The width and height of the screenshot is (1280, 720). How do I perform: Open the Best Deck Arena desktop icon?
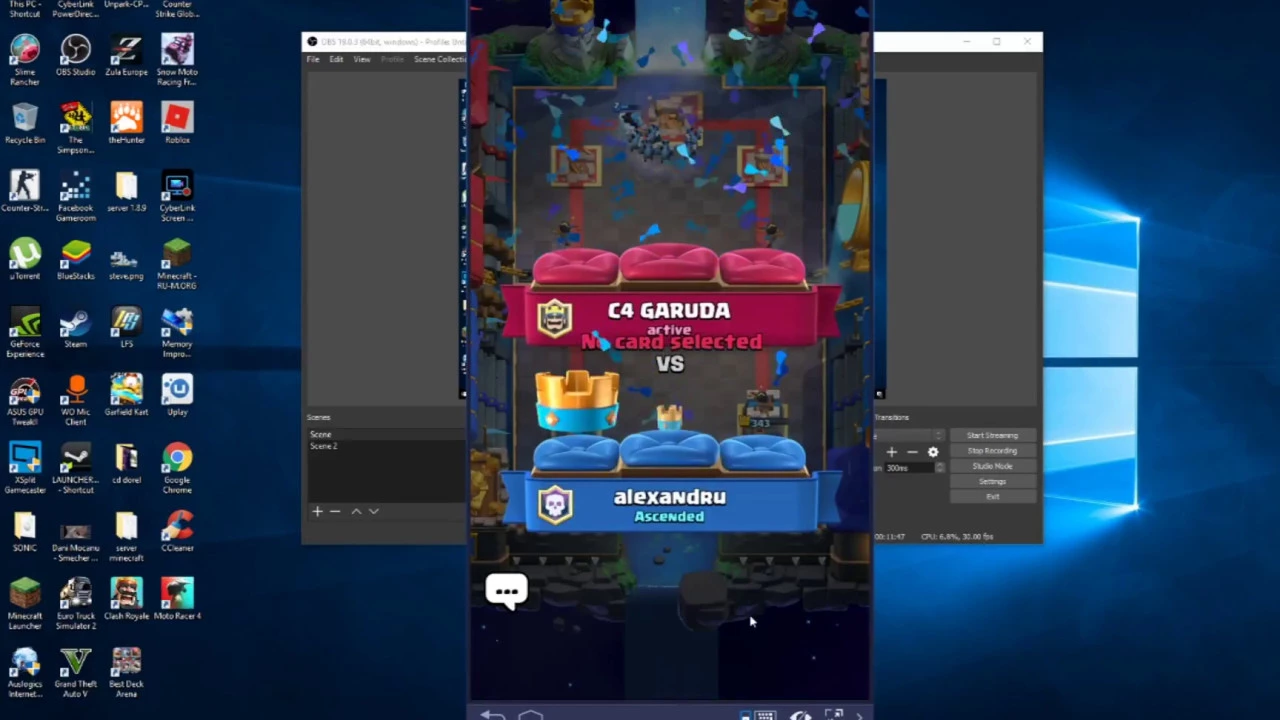(126, 671)
